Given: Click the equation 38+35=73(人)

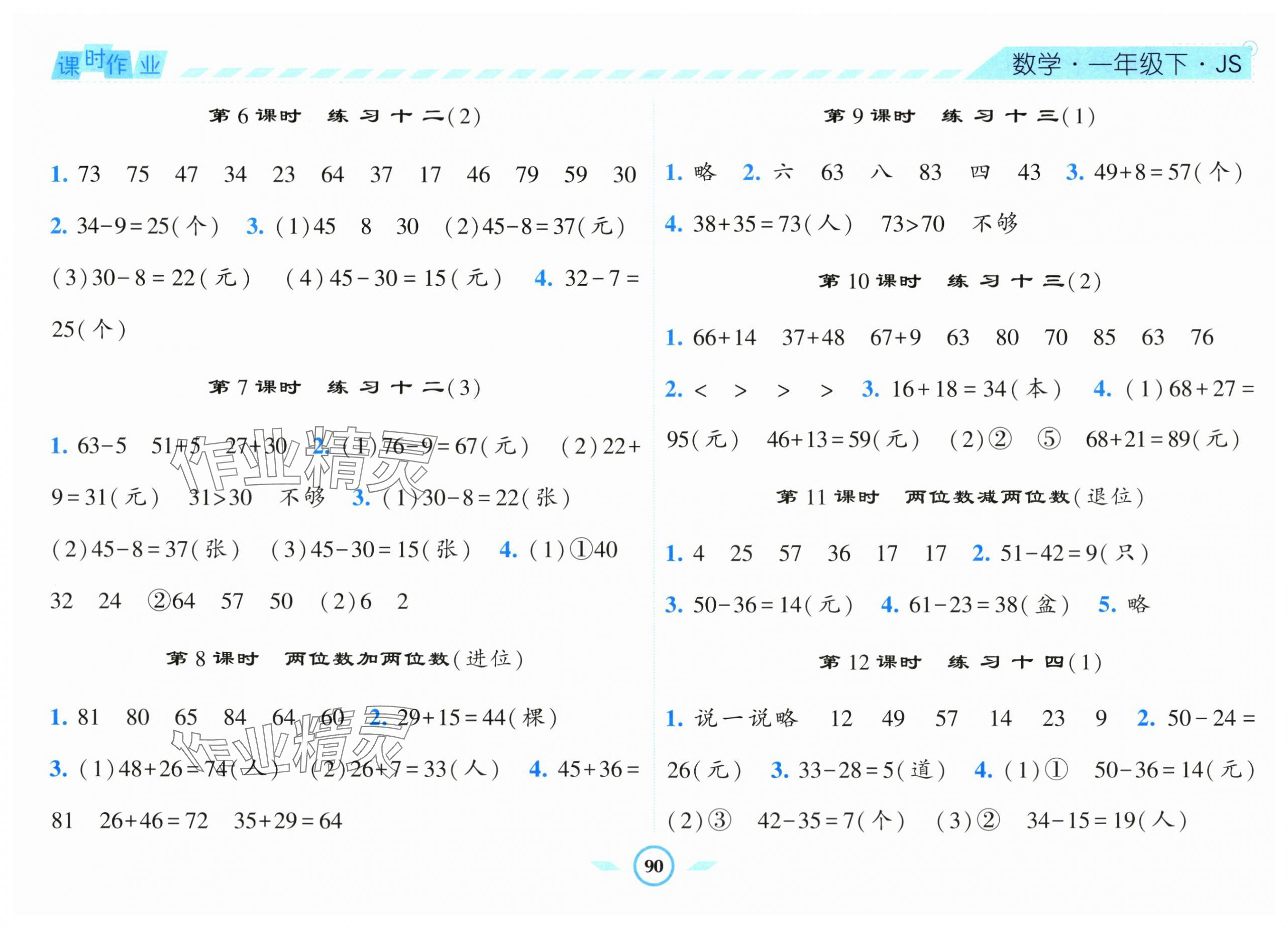Looking at the screenshot, I should (772, 224).
